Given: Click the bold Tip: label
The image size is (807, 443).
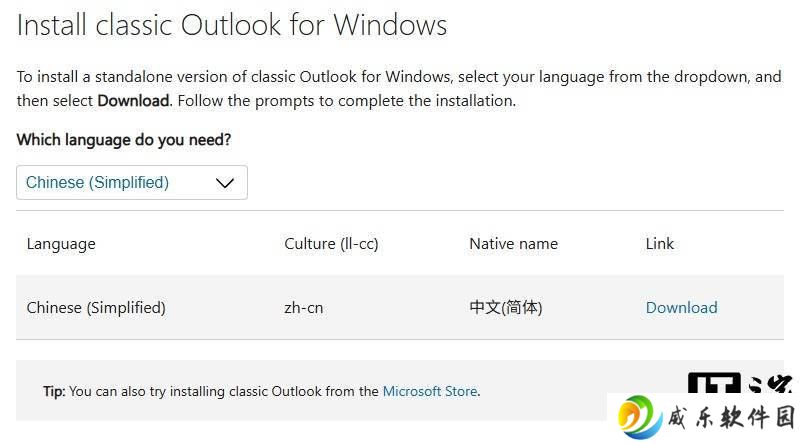Looking at the screenshot, I should point(54,392).
